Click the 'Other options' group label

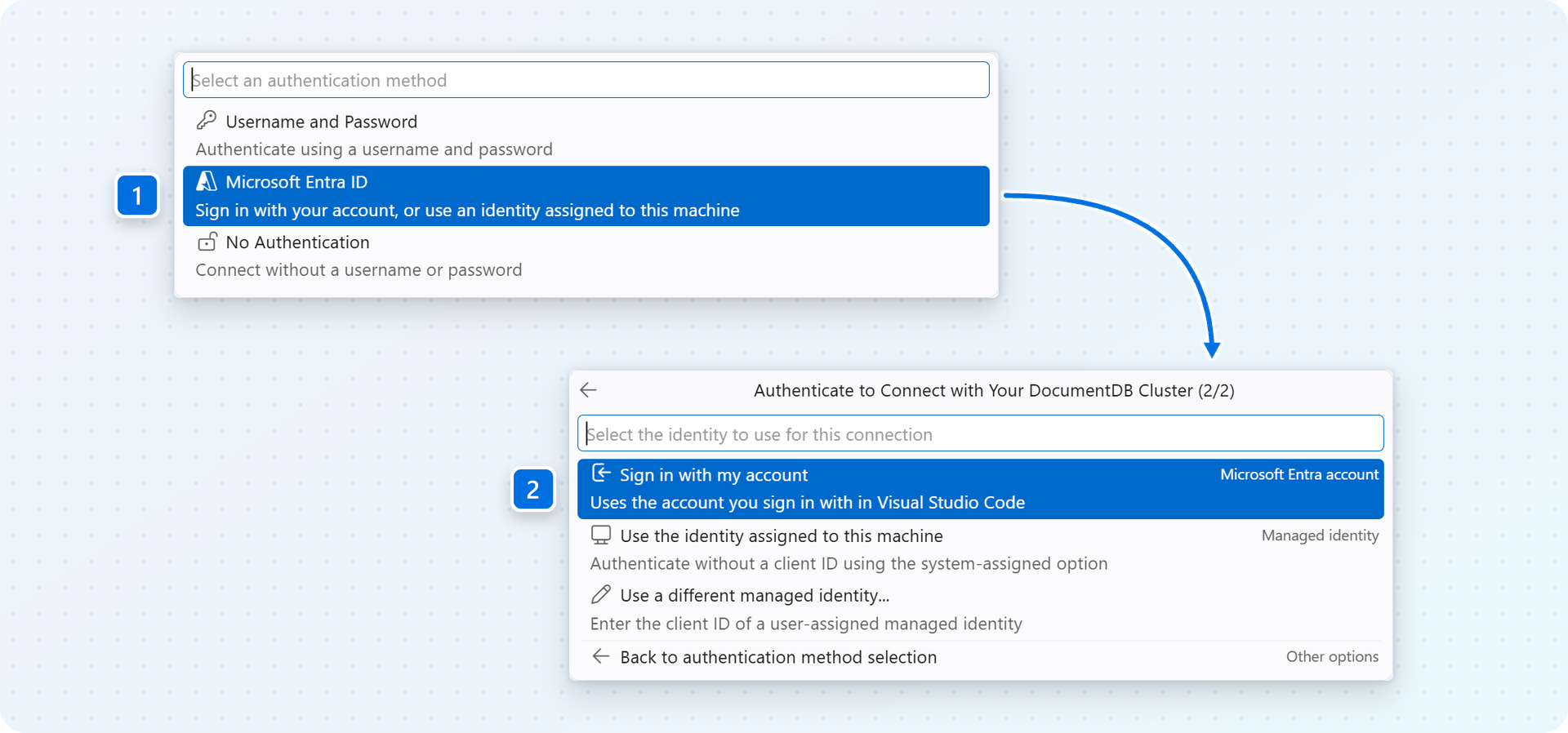click(x=1332, y=656)
